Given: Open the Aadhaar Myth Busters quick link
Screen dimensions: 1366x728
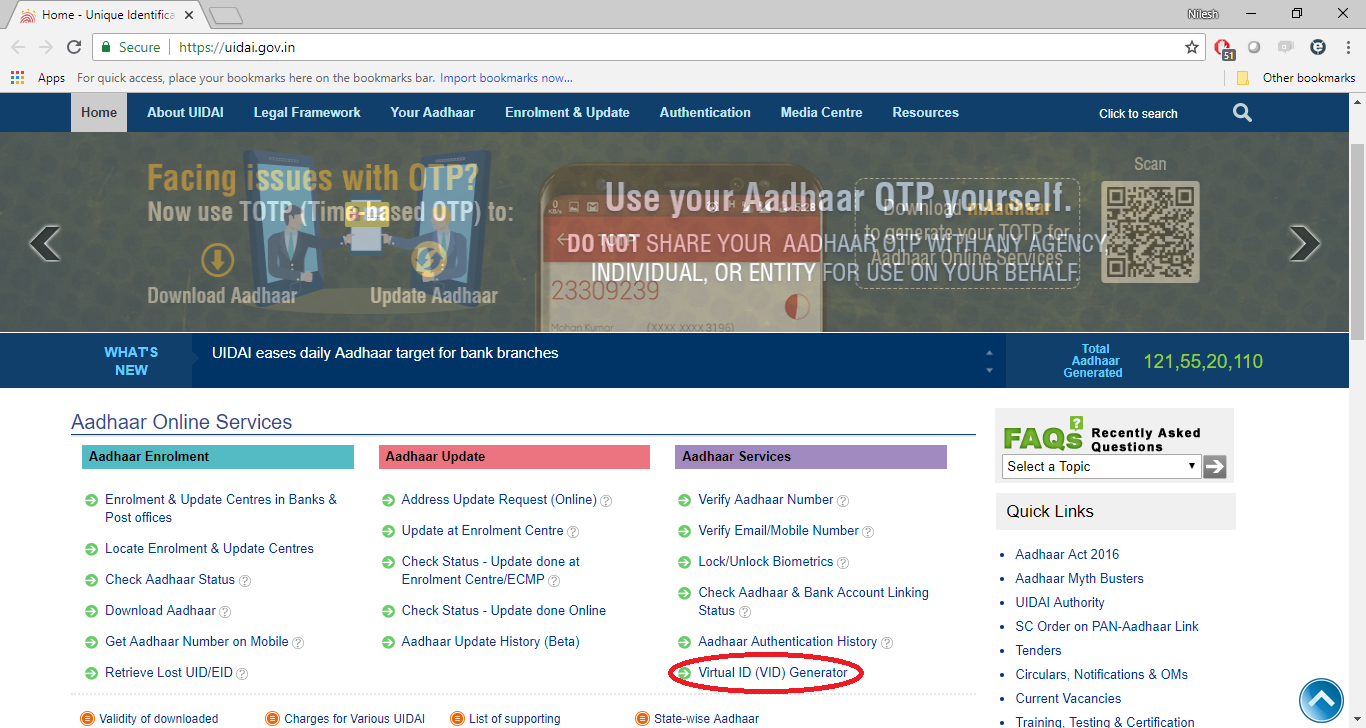Looking at the screenshot, I should point(1079,579).
